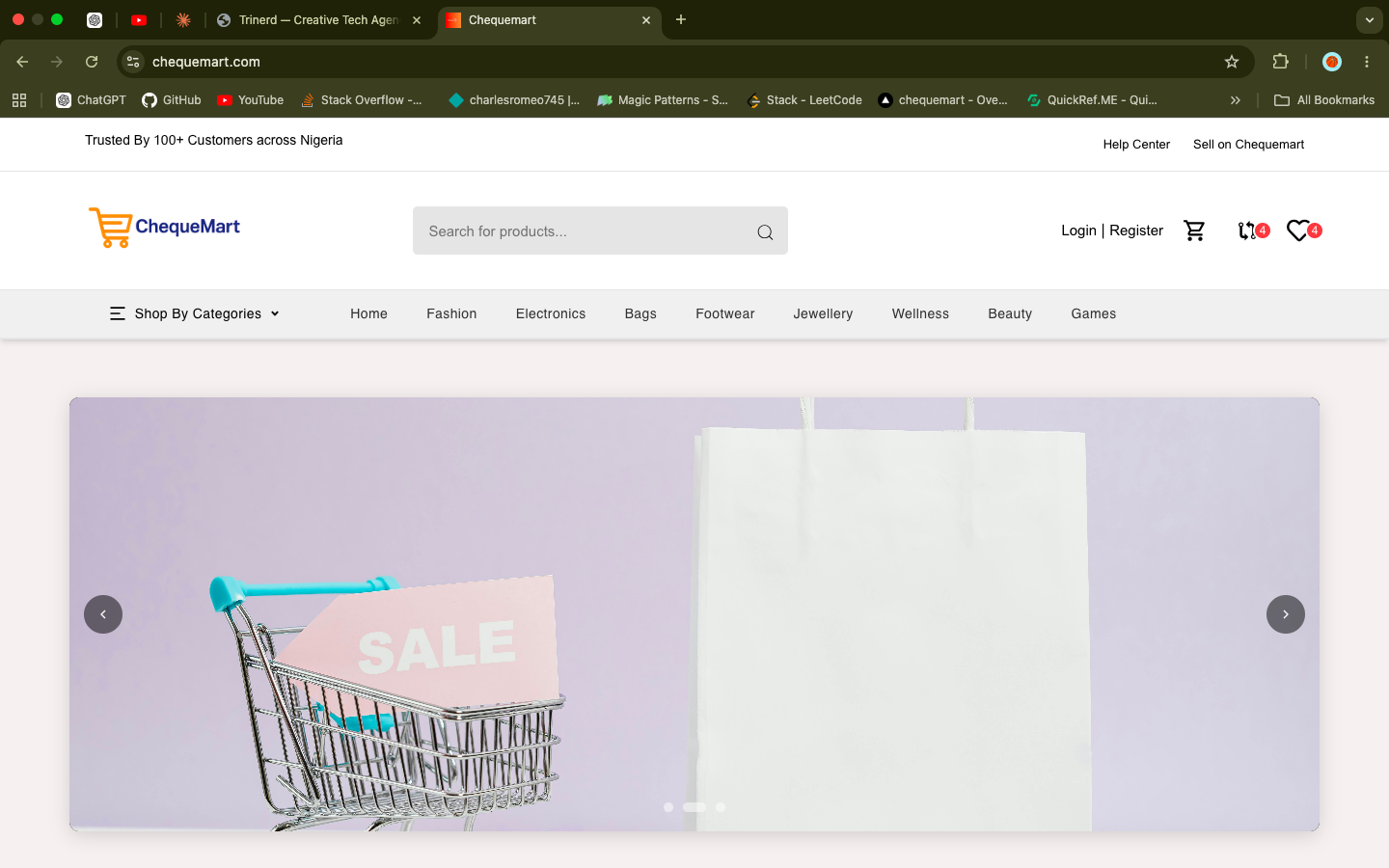Screen dimensions: 1389x868
Task: Show hidden bookmarks with double chevron
Action: tap(1236, 100)
